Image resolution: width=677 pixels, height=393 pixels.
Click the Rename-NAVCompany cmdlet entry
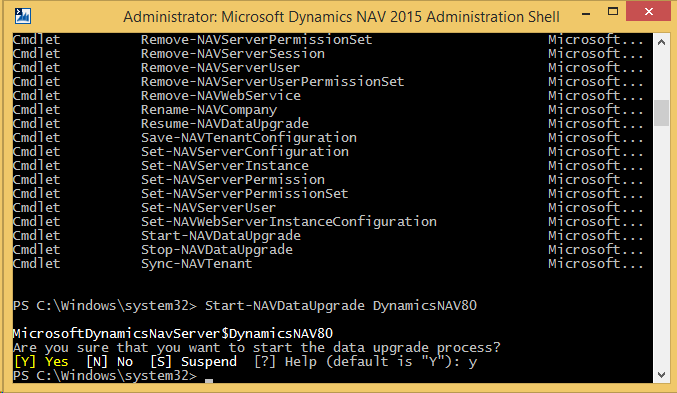click(x=209, y=110)
